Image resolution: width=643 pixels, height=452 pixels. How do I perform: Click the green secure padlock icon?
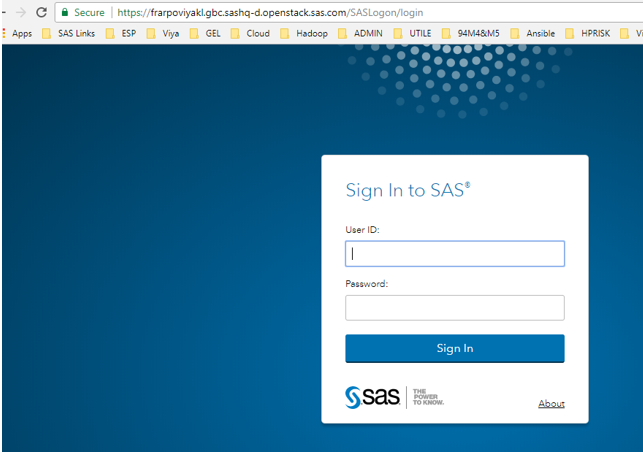(x=65, y=12)
